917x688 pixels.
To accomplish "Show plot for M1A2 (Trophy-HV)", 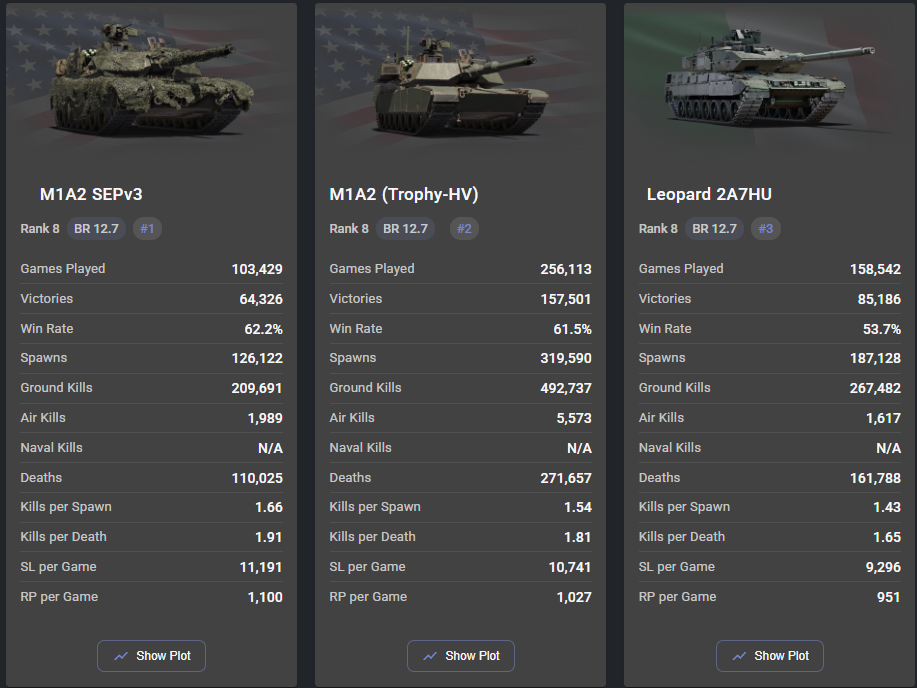I will click(x=461, y=656).
